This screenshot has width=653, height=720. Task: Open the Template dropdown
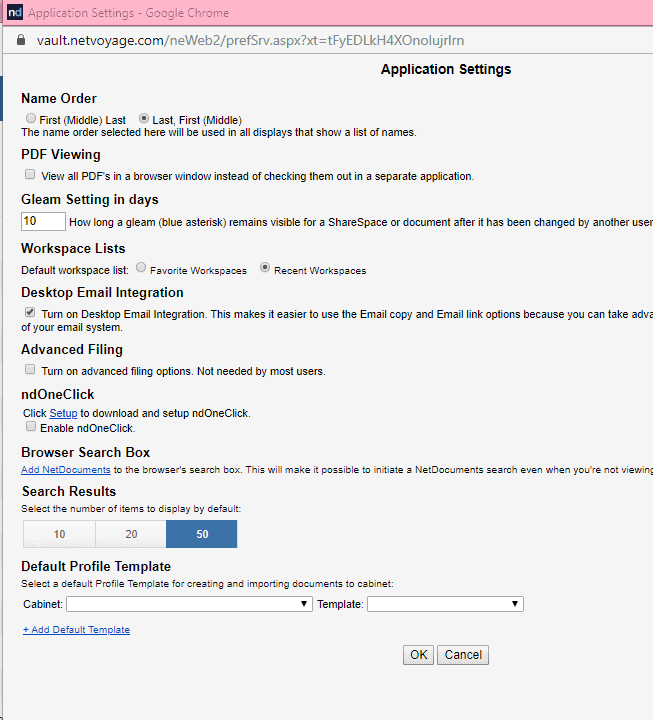[445, 604]
